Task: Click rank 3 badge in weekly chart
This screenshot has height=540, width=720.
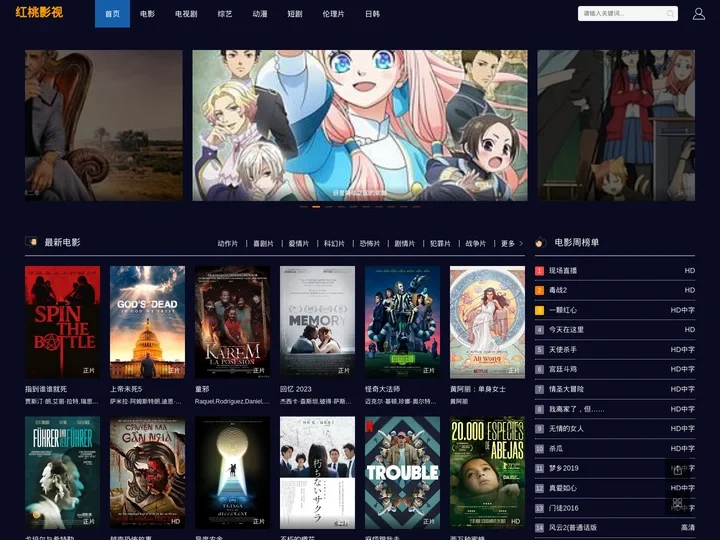Action: click(x=540, y=310)
